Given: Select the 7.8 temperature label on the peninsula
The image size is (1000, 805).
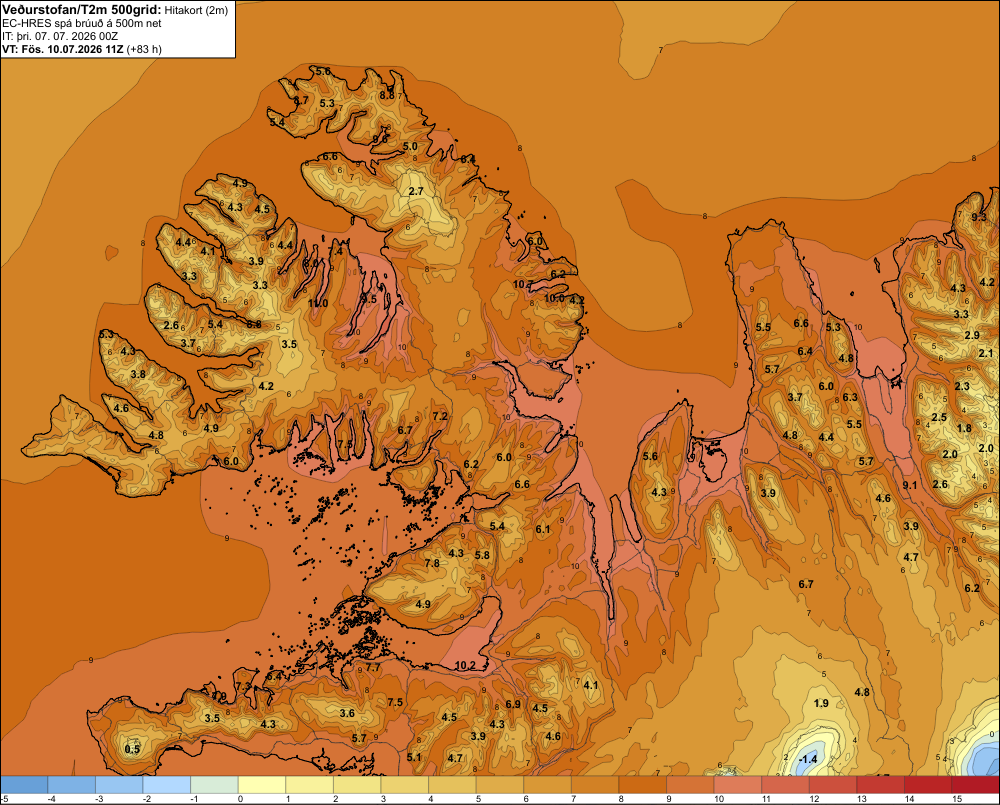Looking at the screenshot, I should click(x=432, y=563).
